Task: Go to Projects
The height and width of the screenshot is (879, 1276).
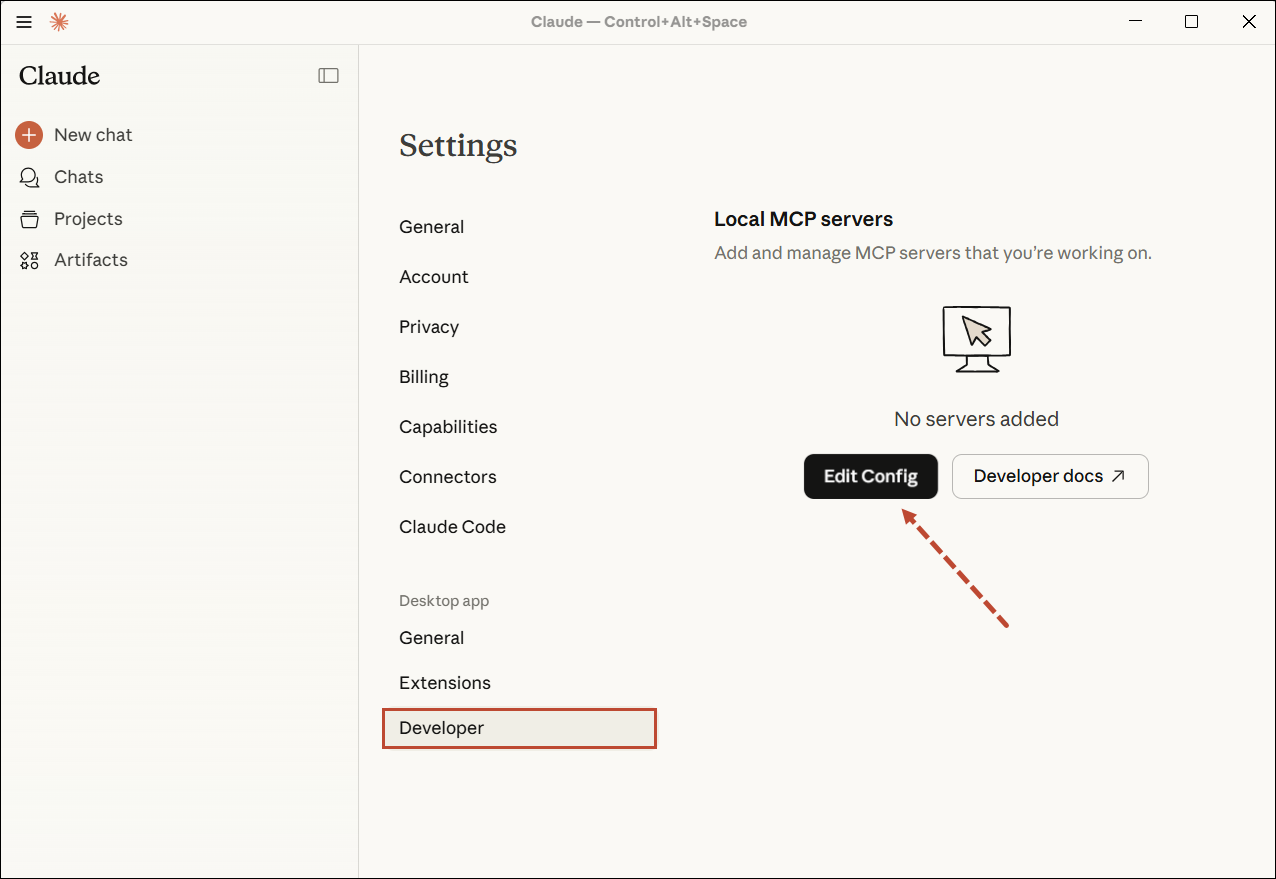Action: 88,219
